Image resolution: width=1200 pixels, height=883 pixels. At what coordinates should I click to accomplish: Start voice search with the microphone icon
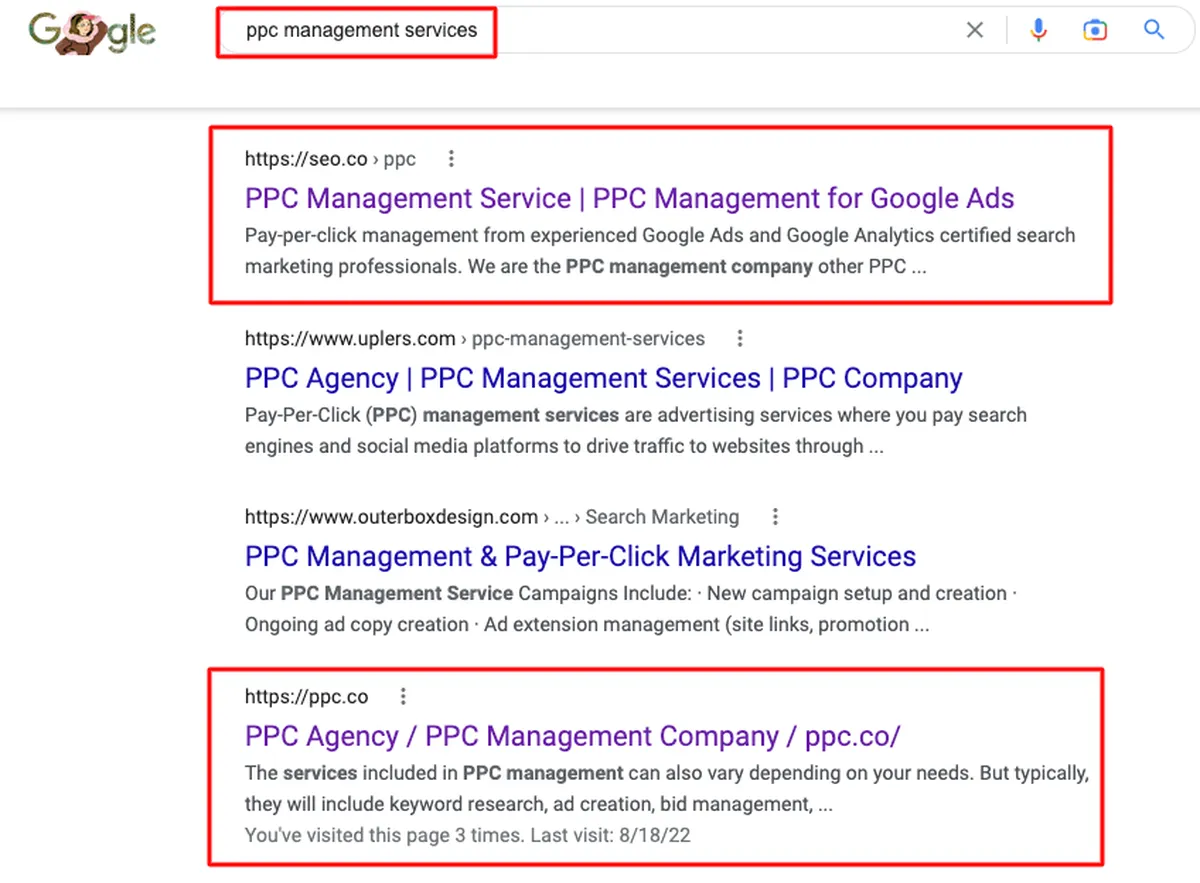pyautogui.click(x=1038, y=30)
